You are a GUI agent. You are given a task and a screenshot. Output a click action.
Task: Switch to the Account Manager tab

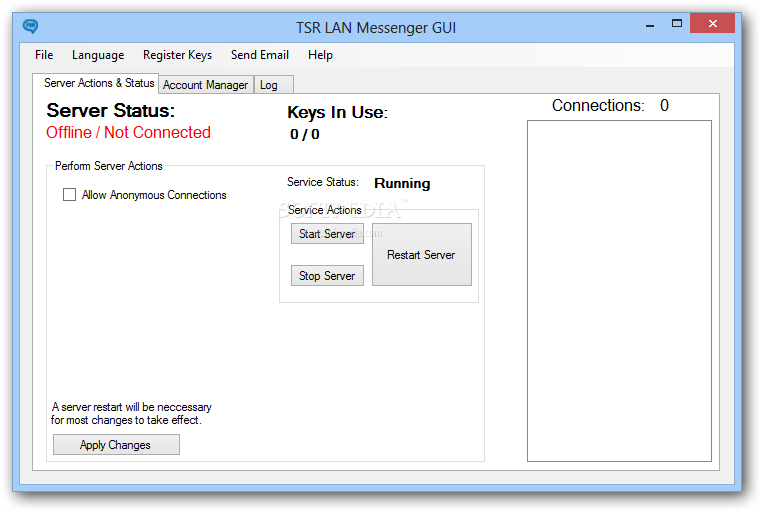pyautogui.click(x=206, y=85)
